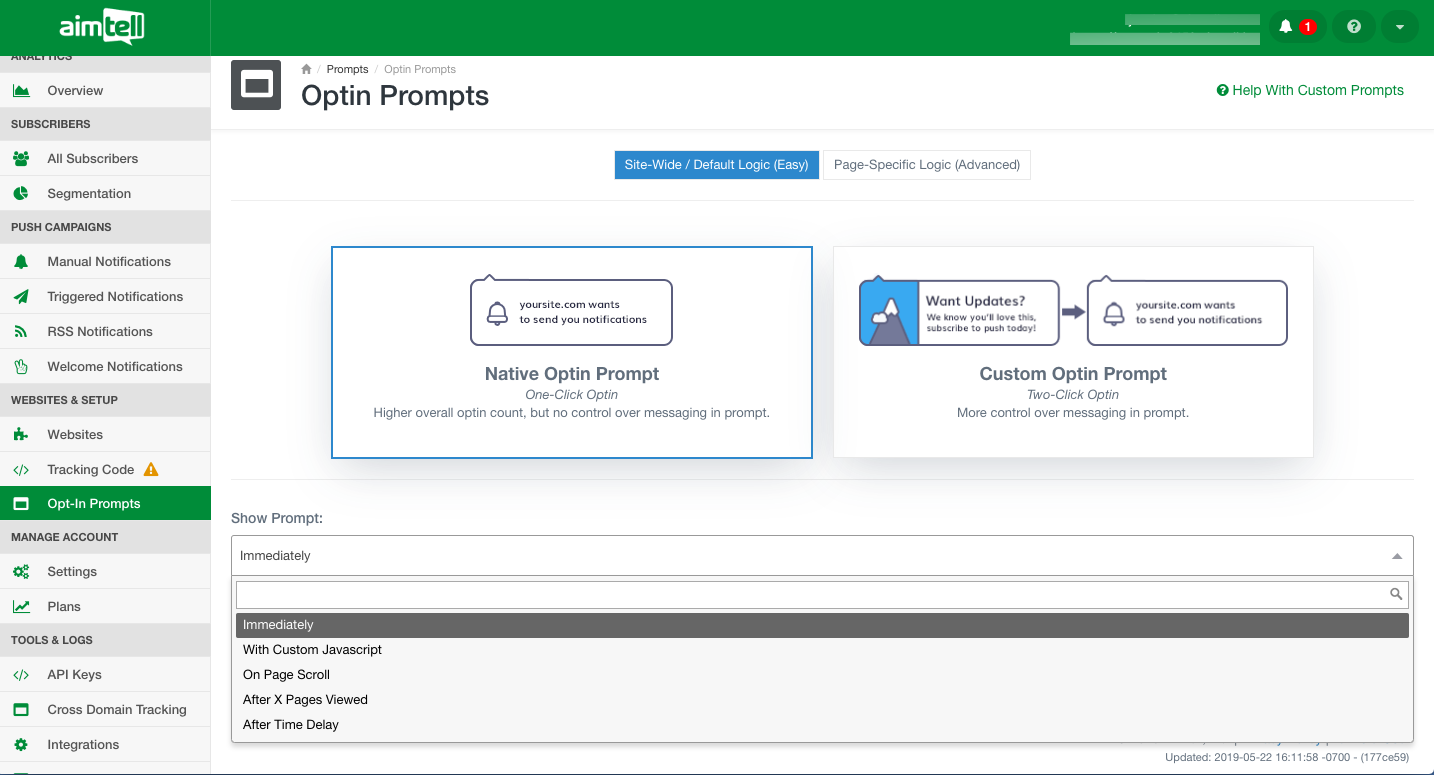Click Prompts in the breadcrumb

[x=347, y=69]
